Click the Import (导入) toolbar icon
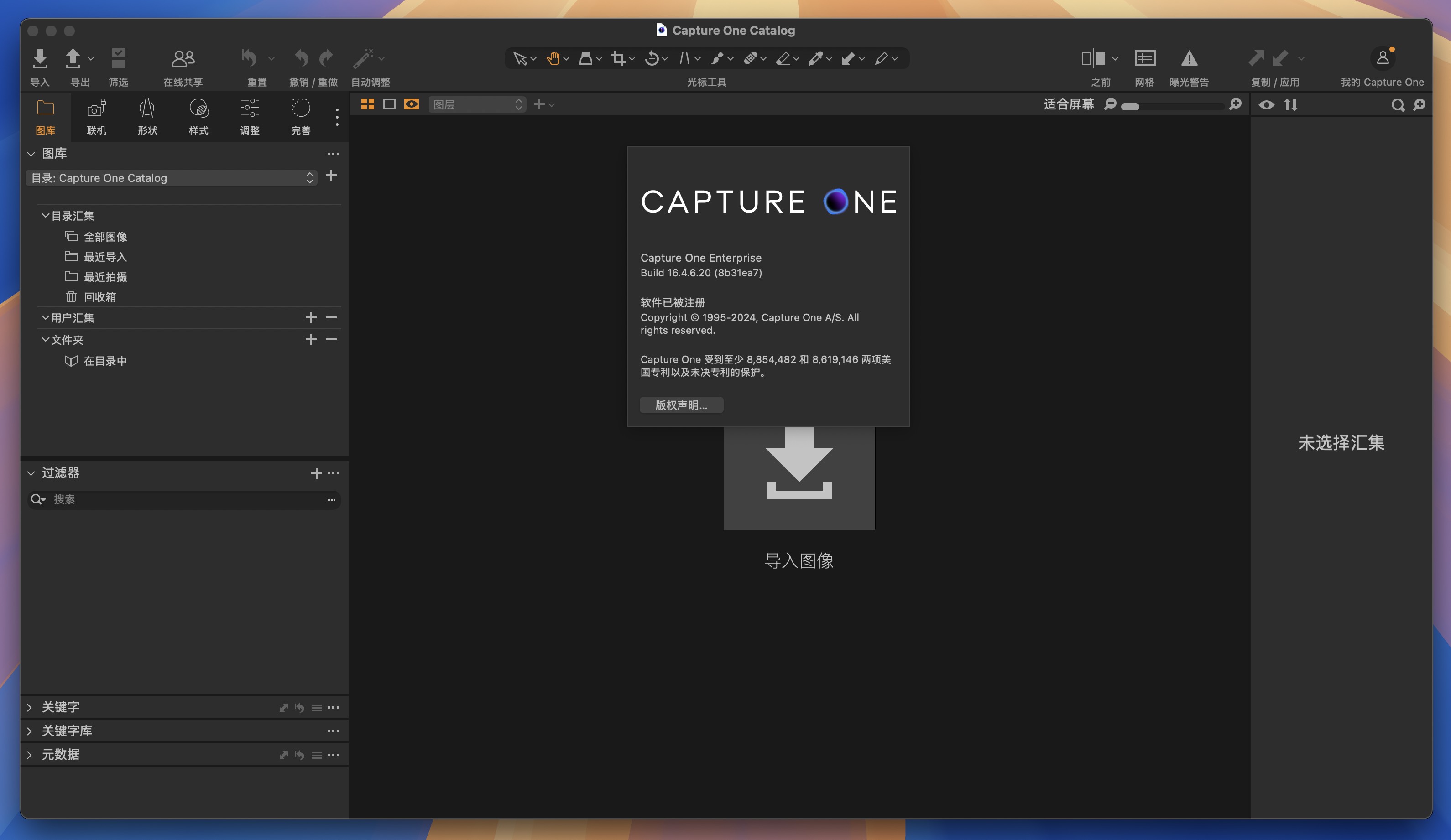This screenshot has width=1451, height=840. coord(40,58)
